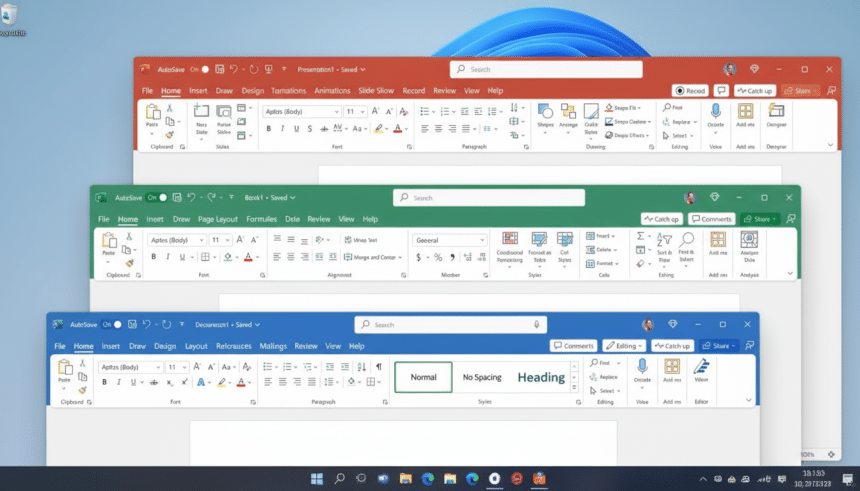Open the Formulas tab in Excel
Image resolution: width=860 pixels, height=491 pixels.
[261, 219]
